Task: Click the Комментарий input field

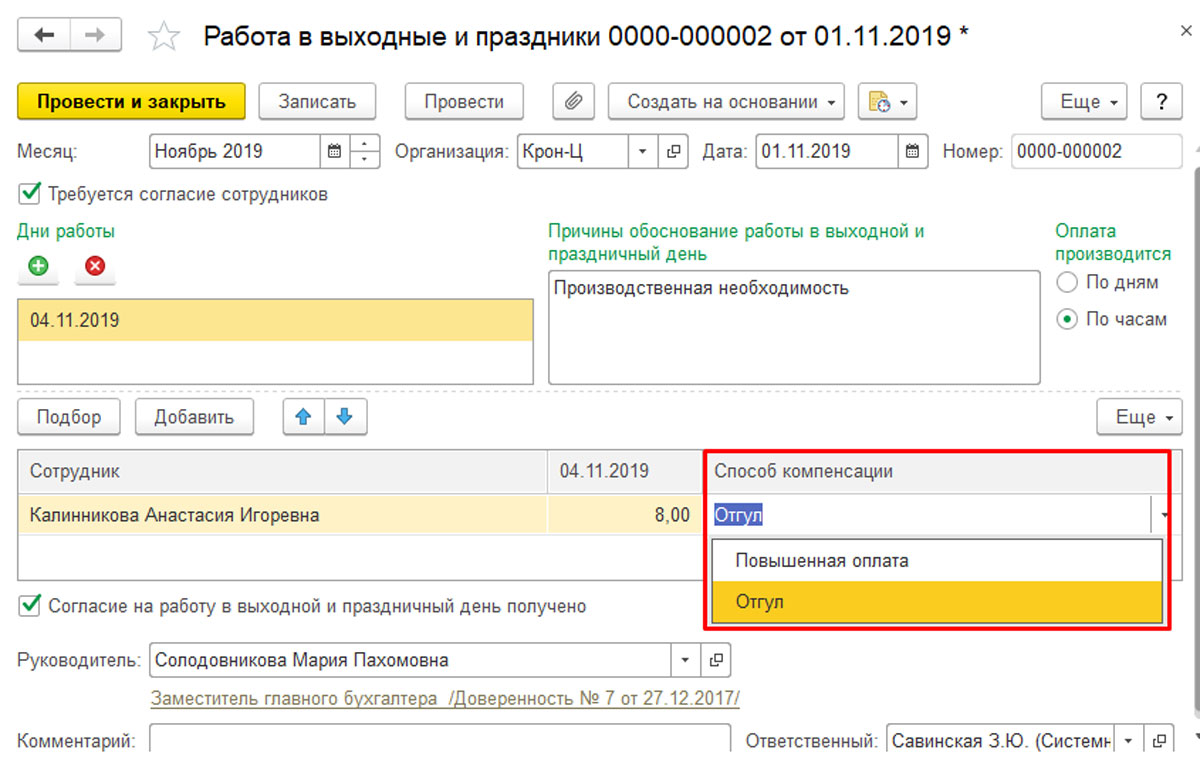Action: pyautogui.click(x=440, y=741)
